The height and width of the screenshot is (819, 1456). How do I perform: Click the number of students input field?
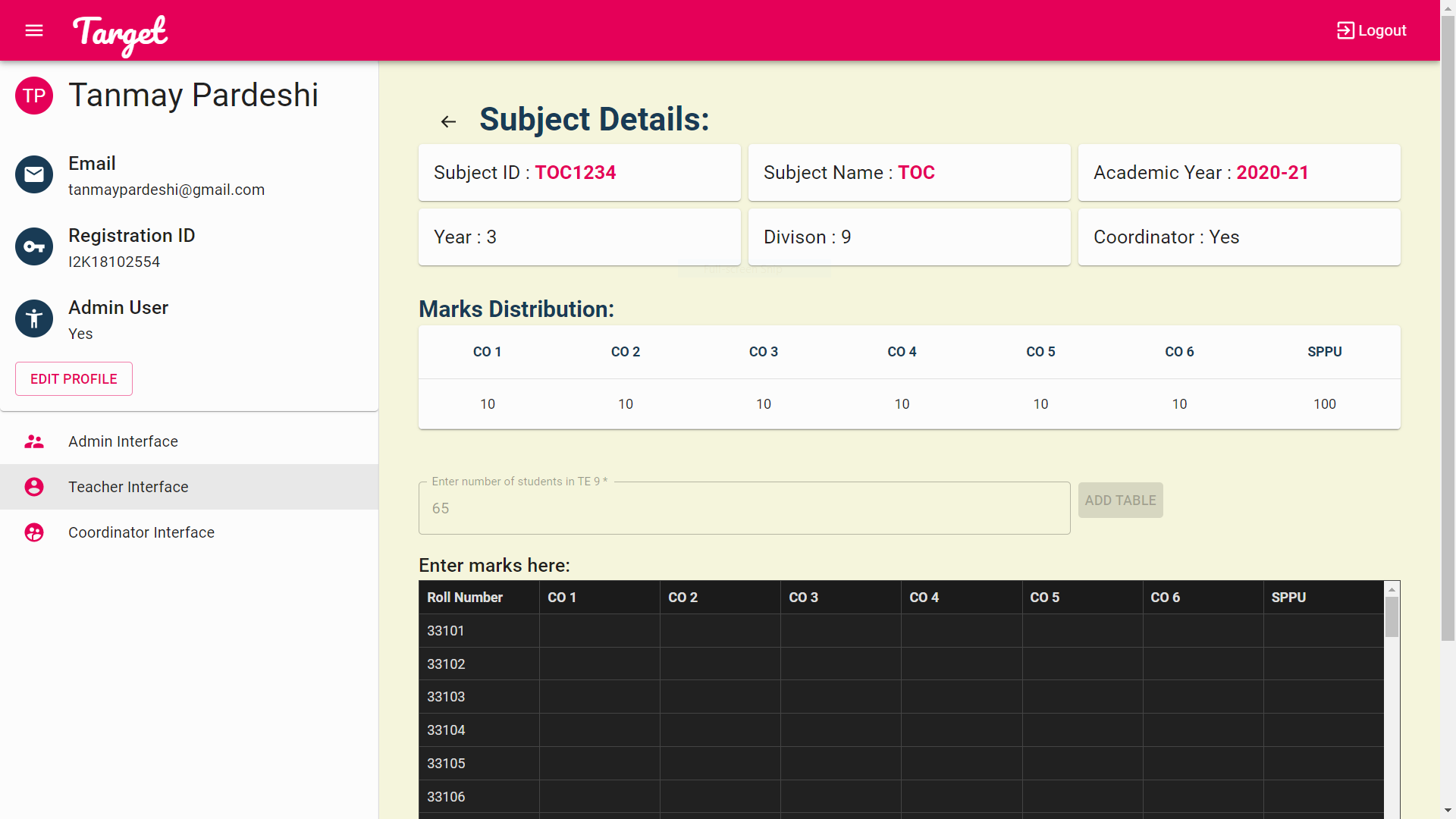pyautogui.click(x=743, y=508)
